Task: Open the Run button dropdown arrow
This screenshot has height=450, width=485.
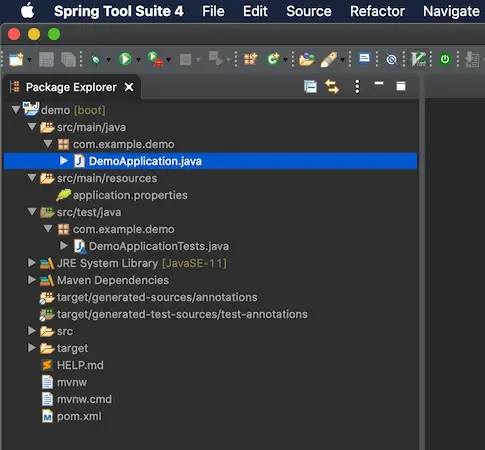Action: coord(138,60)
